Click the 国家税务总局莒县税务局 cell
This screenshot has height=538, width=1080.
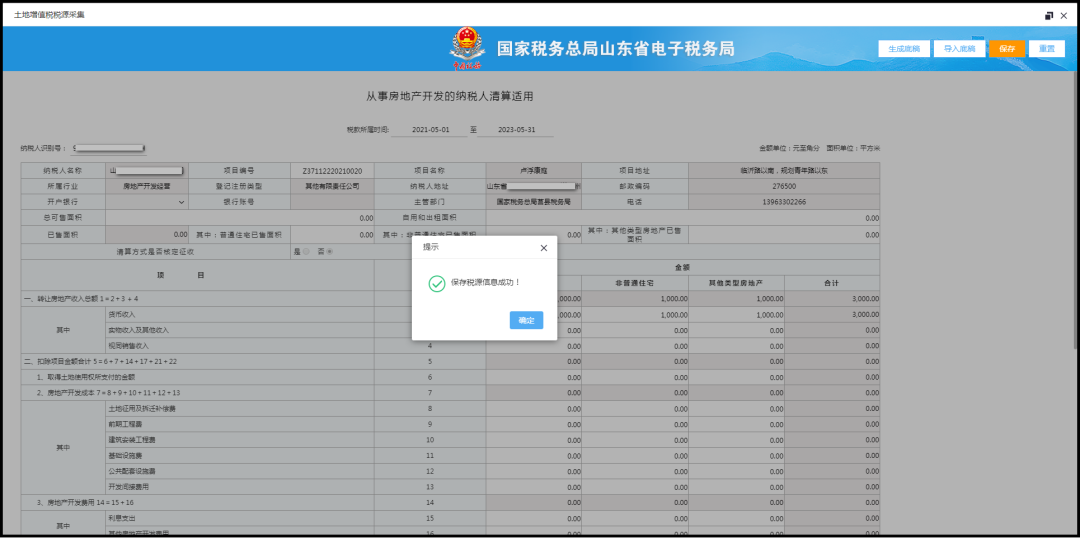(534, 202)
